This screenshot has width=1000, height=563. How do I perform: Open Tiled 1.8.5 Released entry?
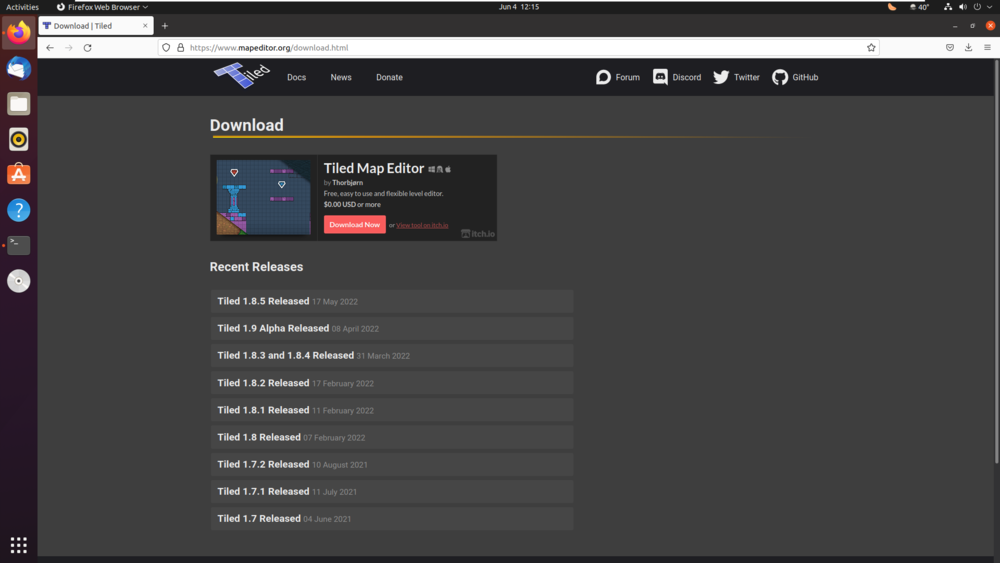coord(392,302)
